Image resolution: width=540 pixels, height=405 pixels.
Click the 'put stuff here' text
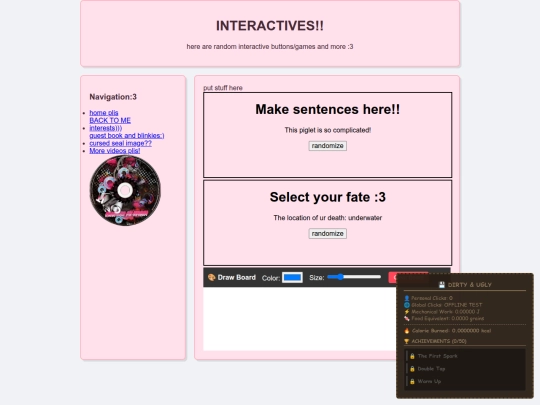click(x=223, y=88)
